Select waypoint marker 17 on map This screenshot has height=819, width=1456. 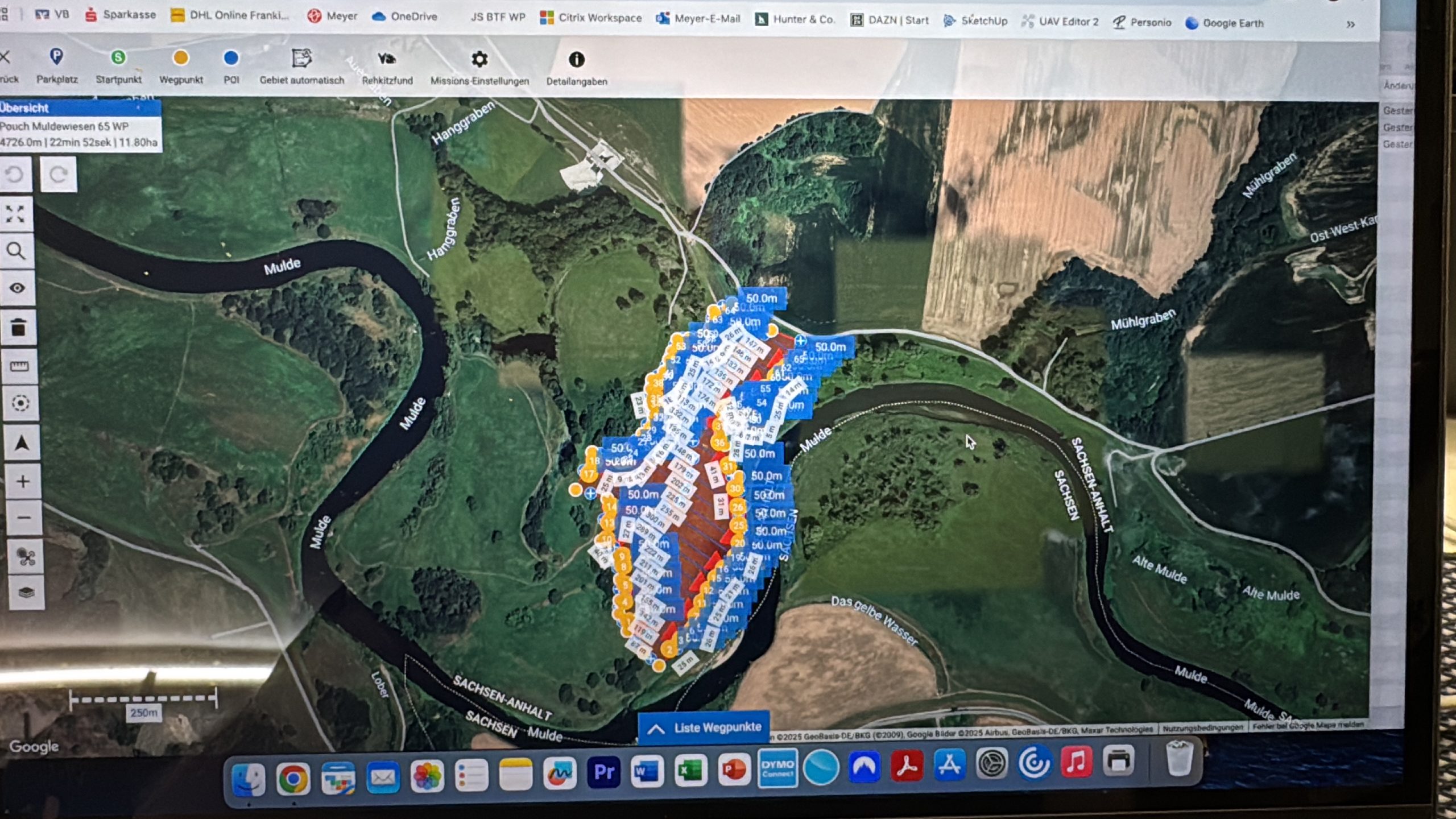[x=589, y=473]
